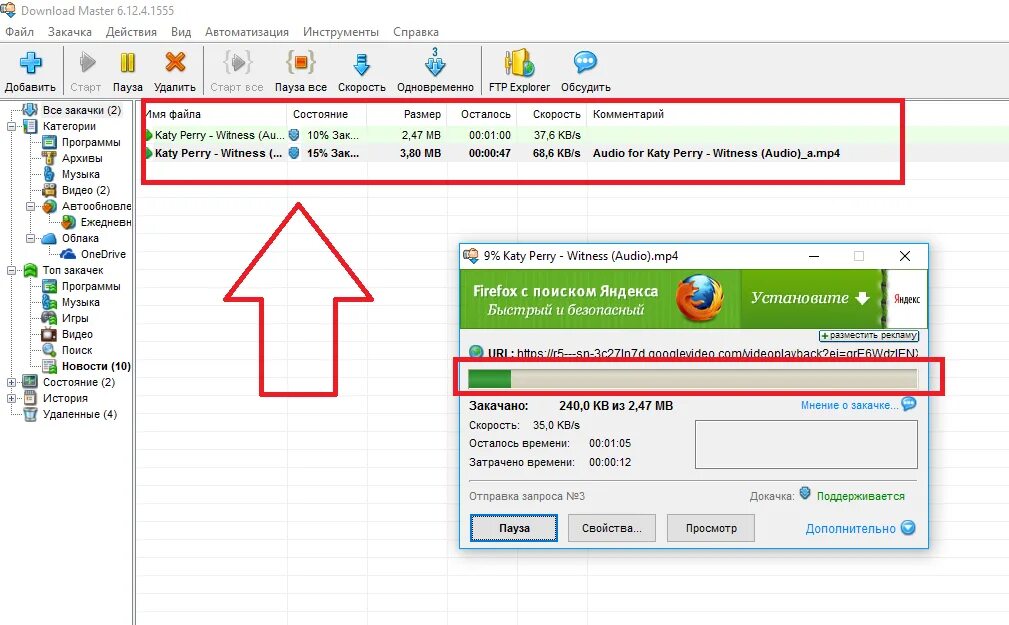The image size is (1009, 625).
Task: Click the Firefox Яндекс advertisement banner
Action: [x=694, y=299]
